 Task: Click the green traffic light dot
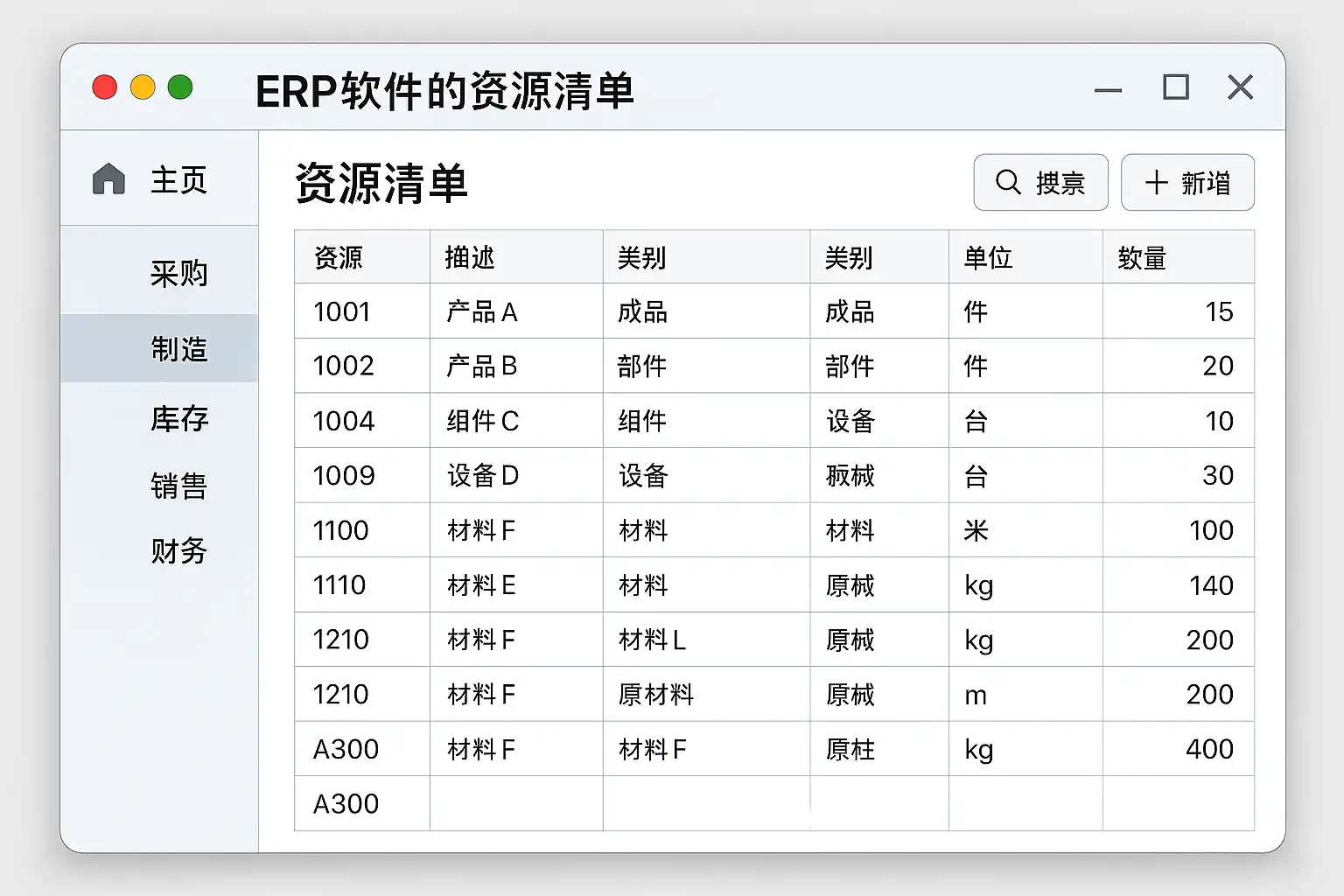[x=180, y=87]
